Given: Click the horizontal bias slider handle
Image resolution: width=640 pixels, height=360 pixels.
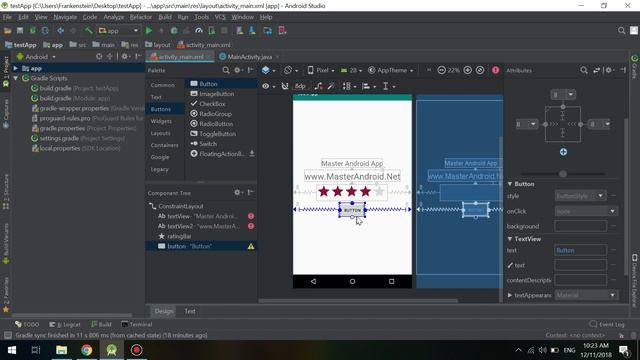Looking at the screenshot, I should [x=563, y=174].
